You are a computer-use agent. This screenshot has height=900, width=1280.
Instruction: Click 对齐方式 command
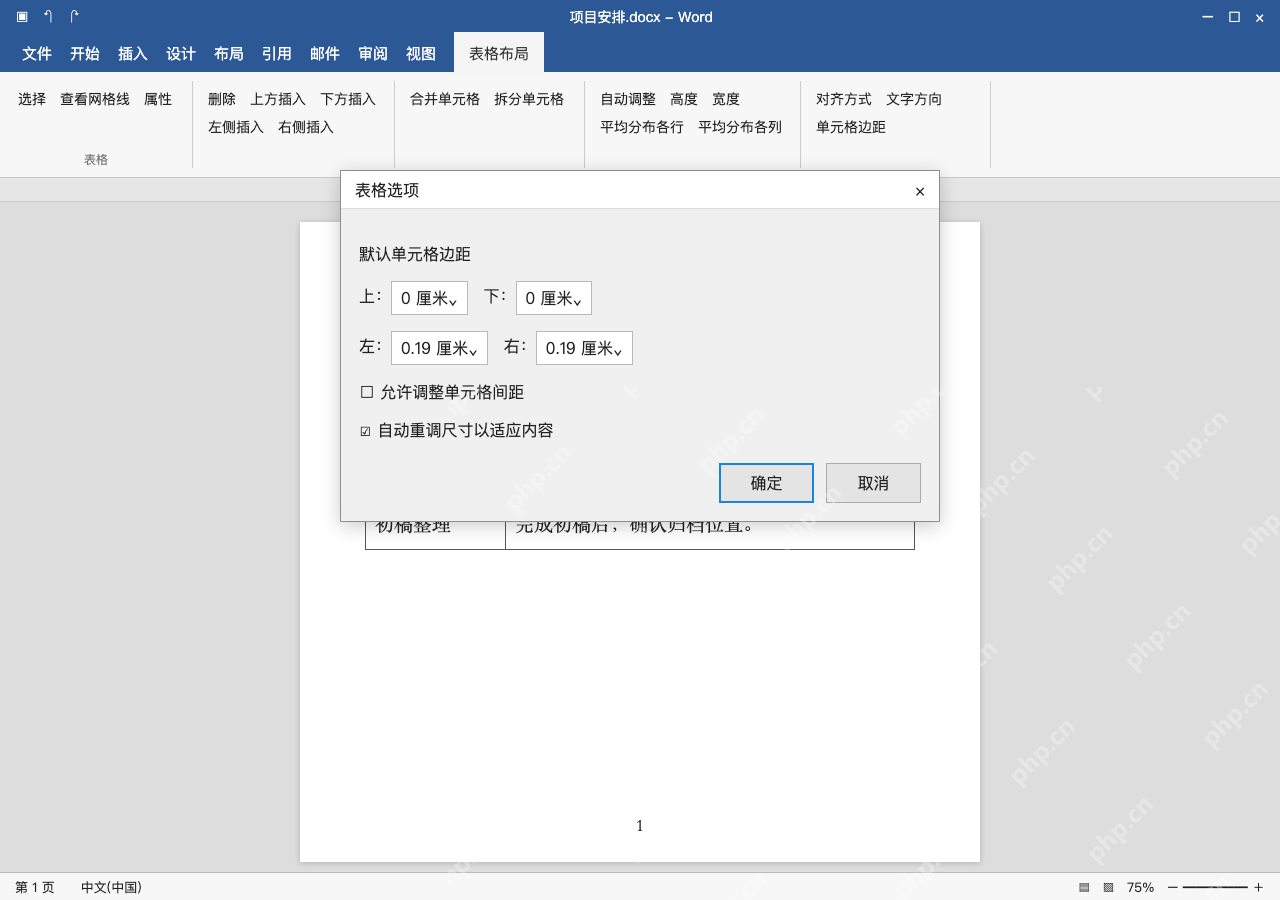(844, 99)
